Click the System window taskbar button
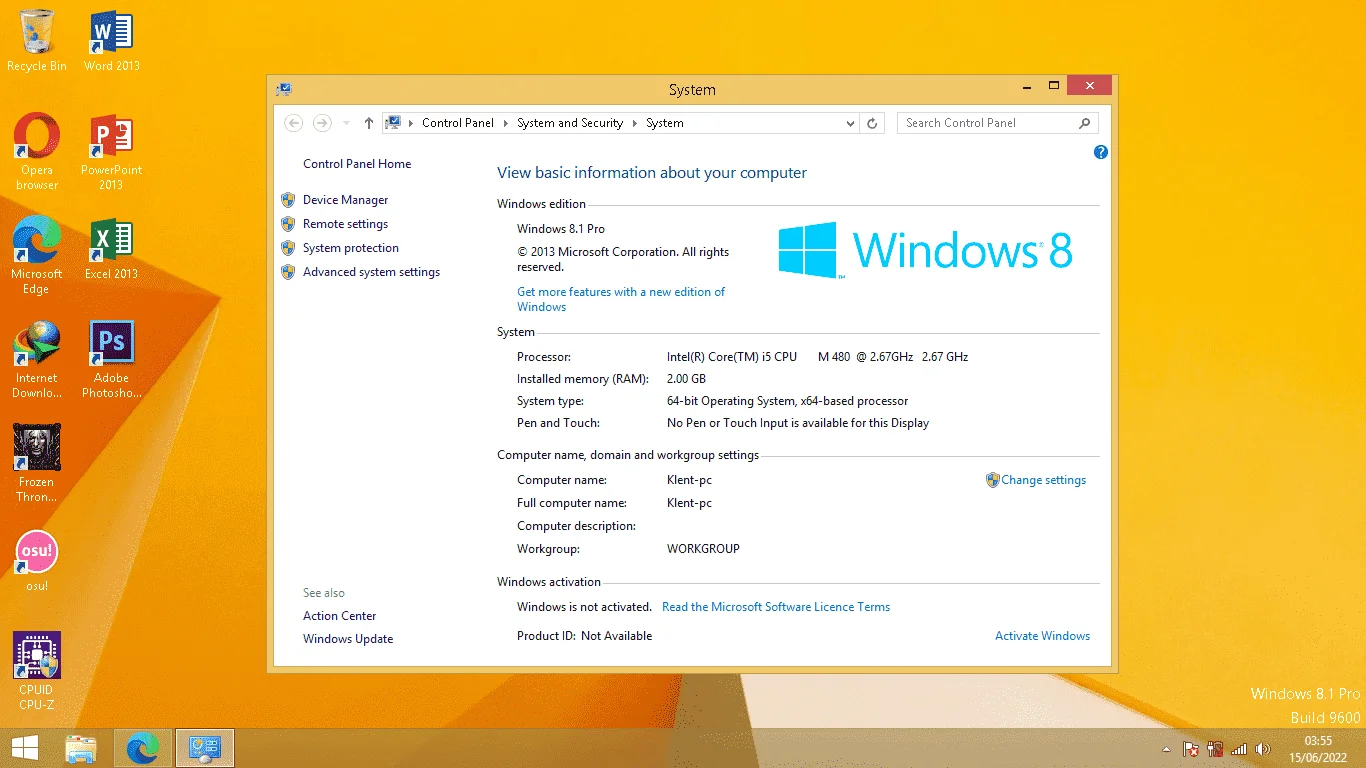This screenshot has height=768, width=1366. pos(205,748)
